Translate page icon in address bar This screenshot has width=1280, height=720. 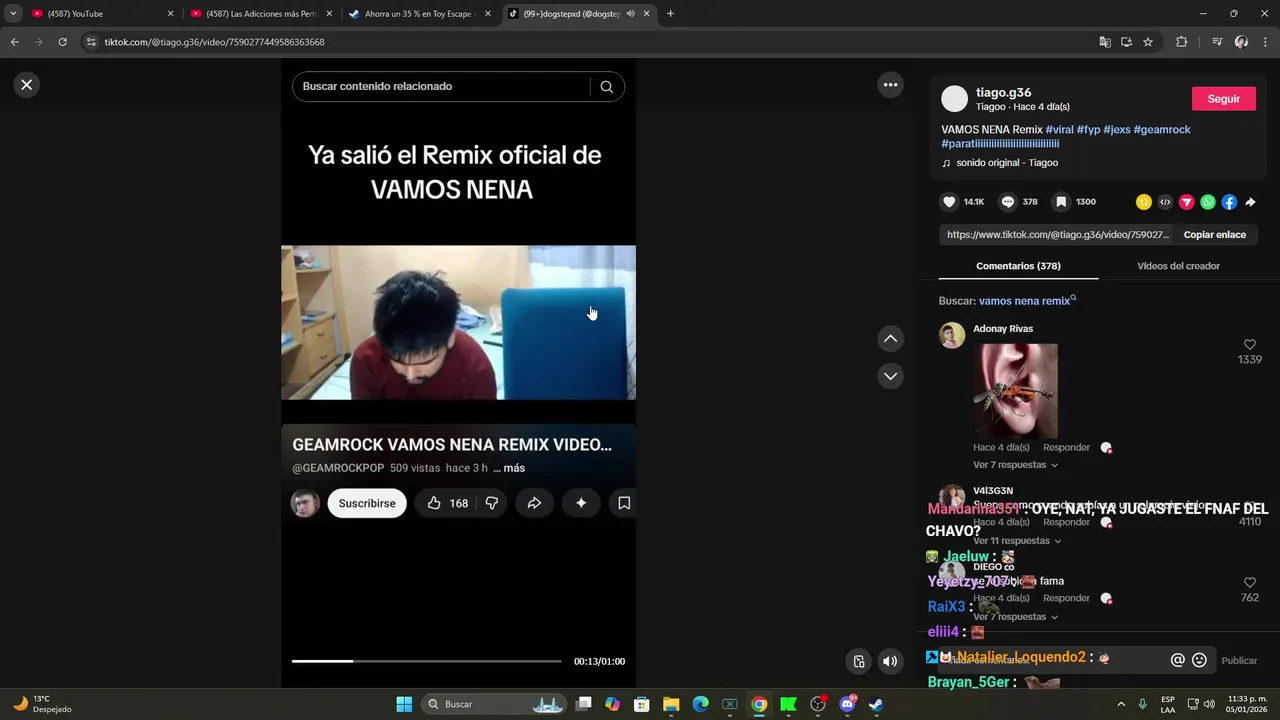(x=1104, y=42)
